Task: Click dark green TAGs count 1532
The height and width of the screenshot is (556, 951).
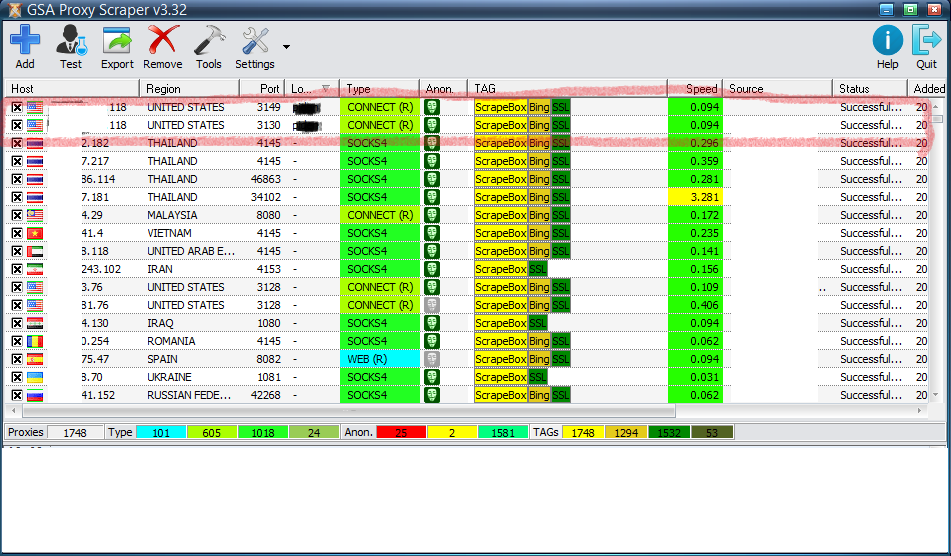Action: (x=669, y=432)
